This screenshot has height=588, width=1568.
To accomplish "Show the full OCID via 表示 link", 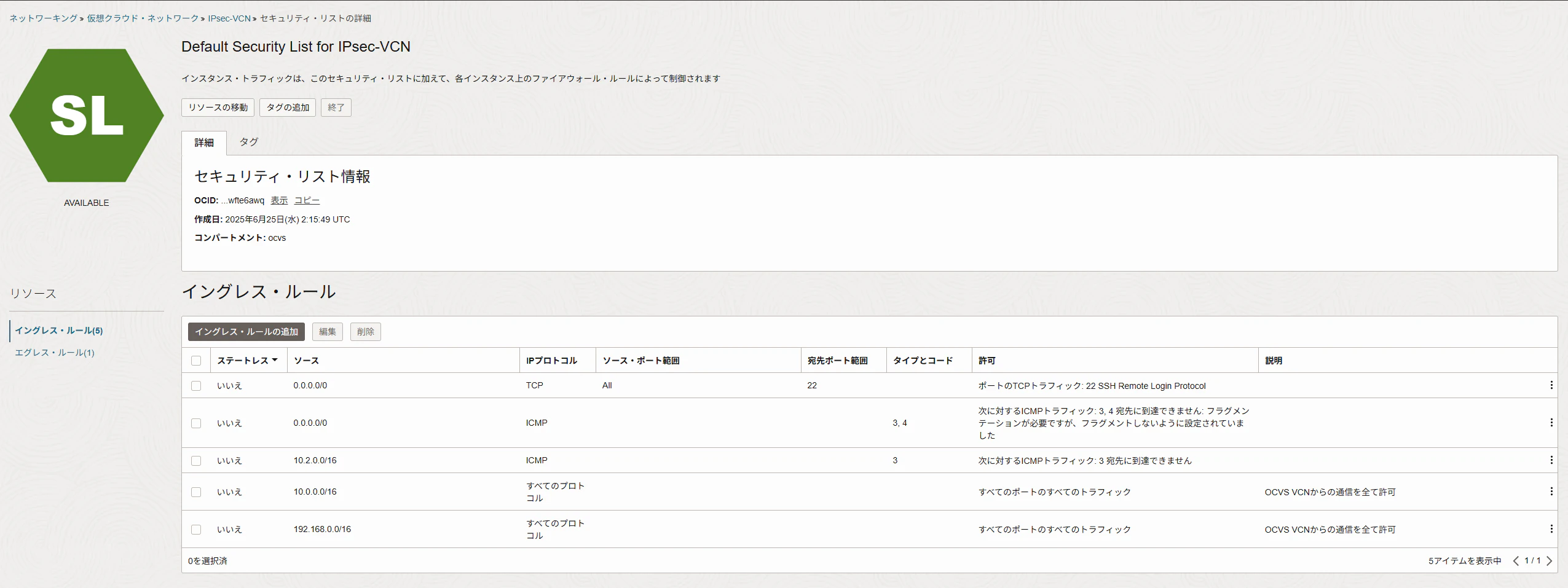I will (x=279, y=200).
